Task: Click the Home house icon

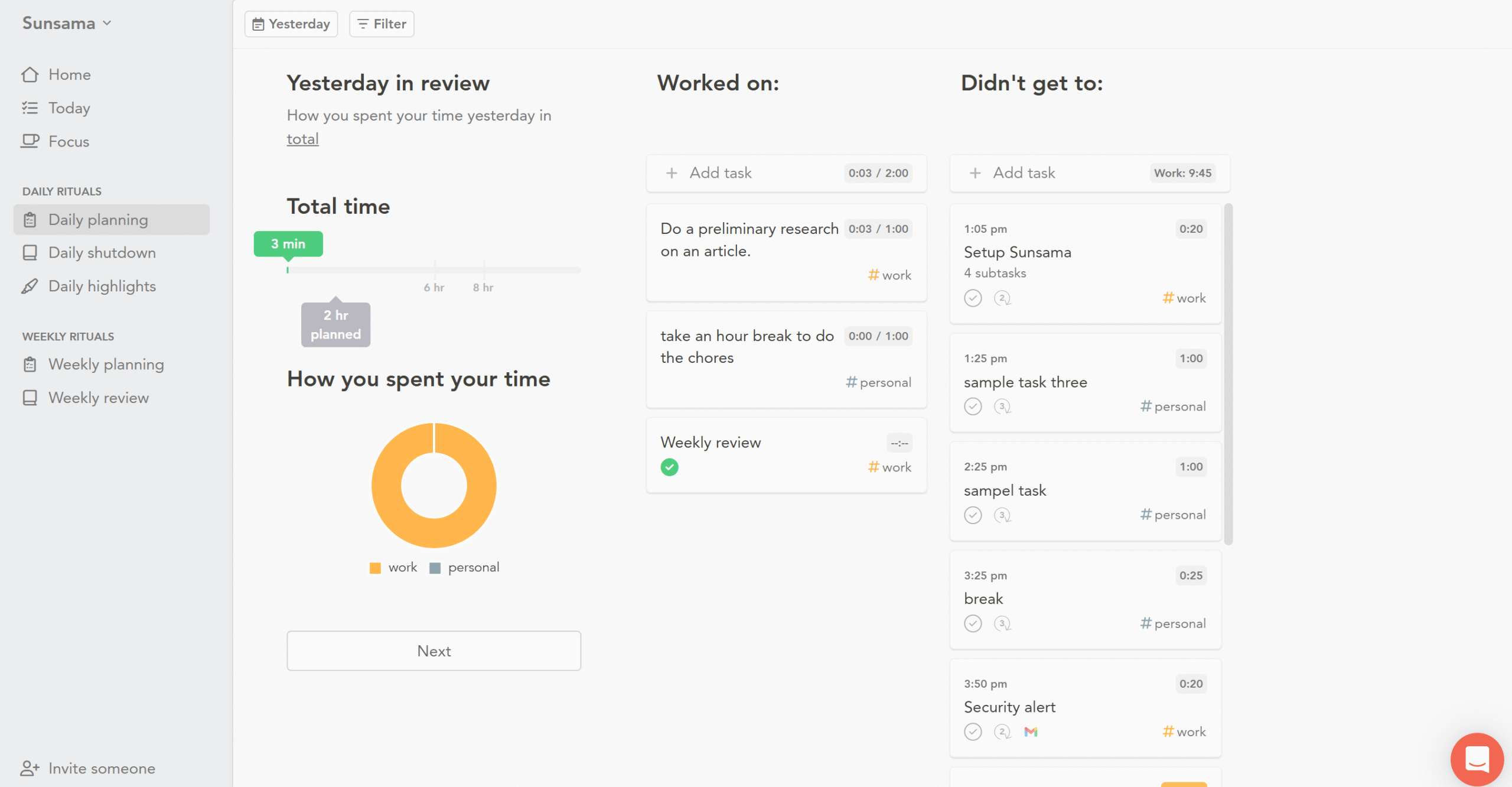Action: tap(30, 74)
